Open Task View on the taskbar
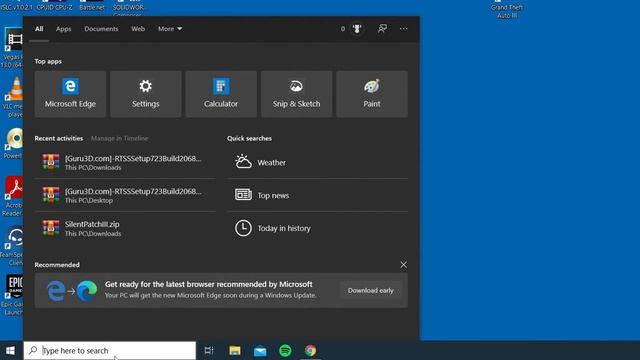The width and height of the screenshot is (640, 360). pos(209,351)
